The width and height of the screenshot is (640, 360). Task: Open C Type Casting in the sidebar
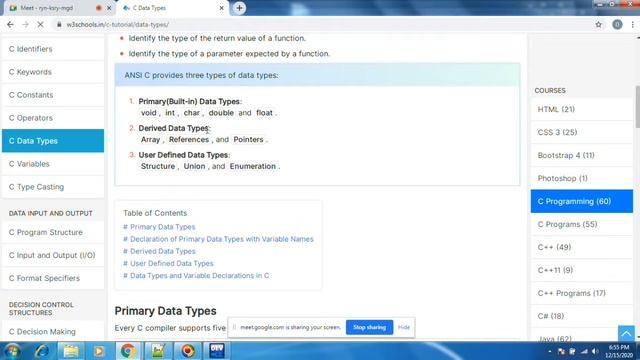click(x=53, y=187)
